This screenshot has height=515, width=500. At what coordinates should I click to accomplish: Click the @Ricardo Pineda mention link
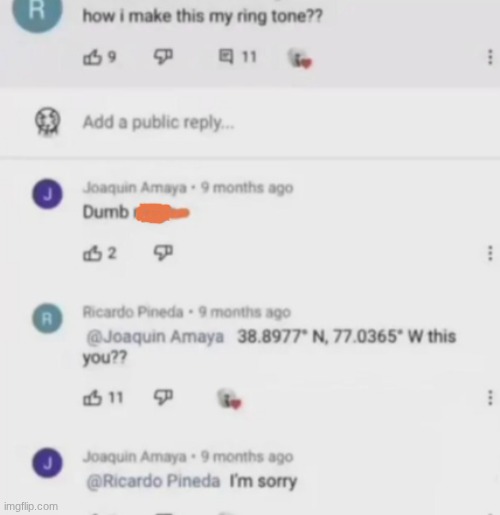153,481
